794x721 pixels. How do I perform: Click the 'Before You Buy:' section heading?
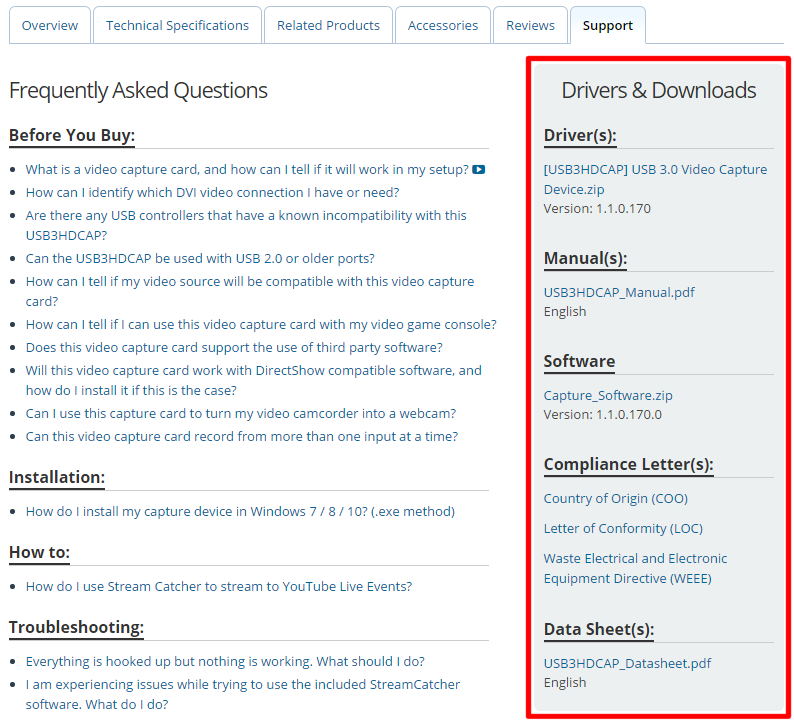pyautogui.click(x=72, y=136)
